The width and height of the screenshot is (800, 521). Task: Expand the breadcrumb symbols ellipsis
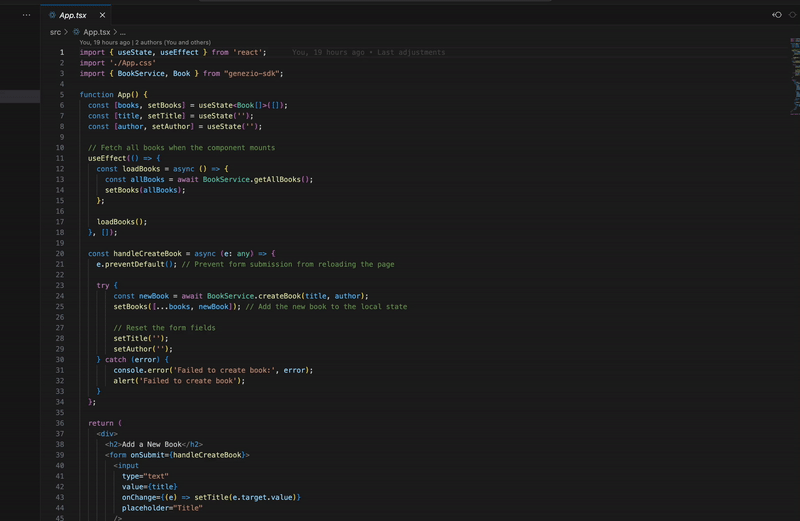click(122, 32)
